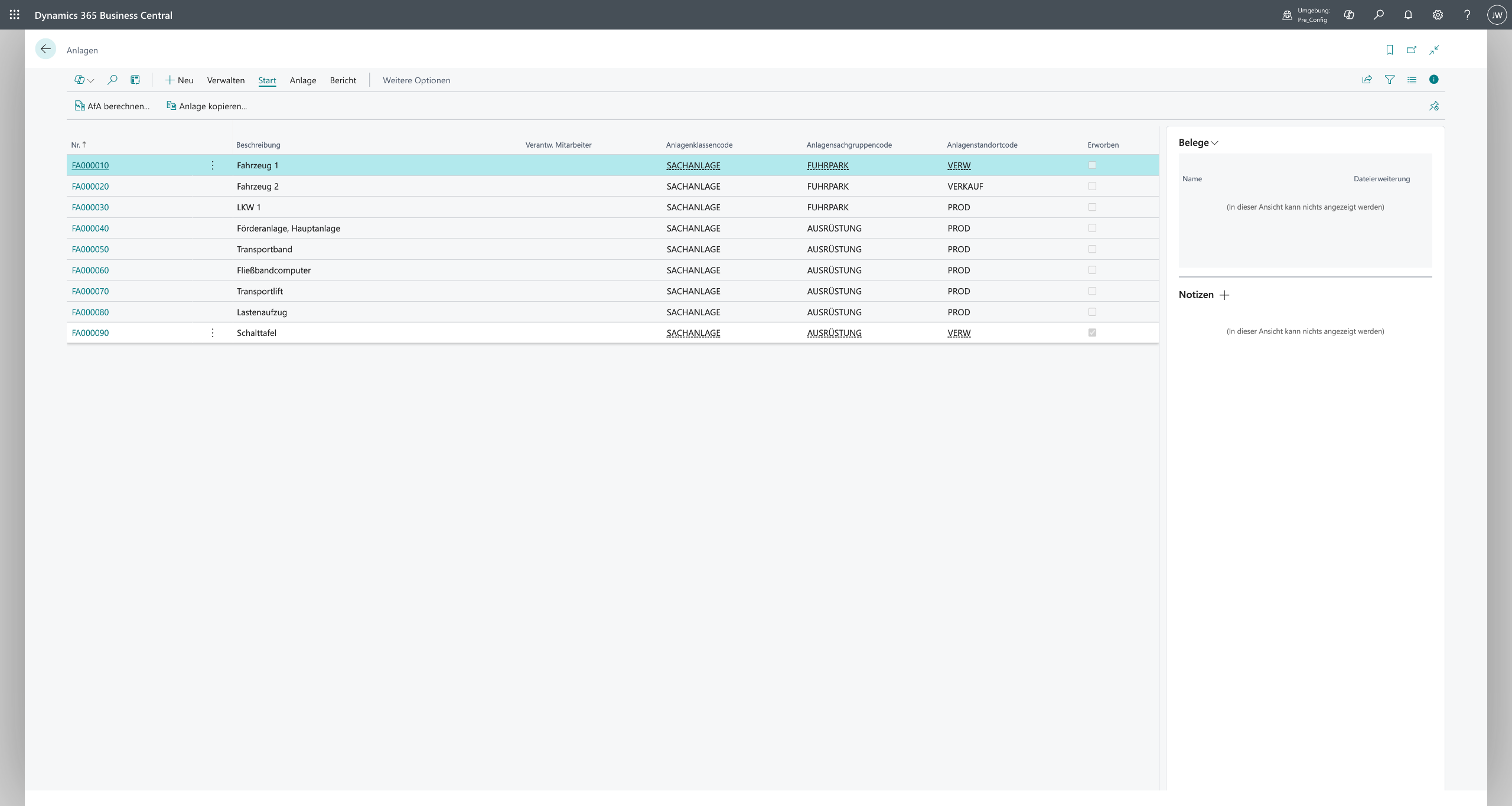The image size is (1512, 806).
Task: Click the share icon in action bar
Action: coord(1367,80)
